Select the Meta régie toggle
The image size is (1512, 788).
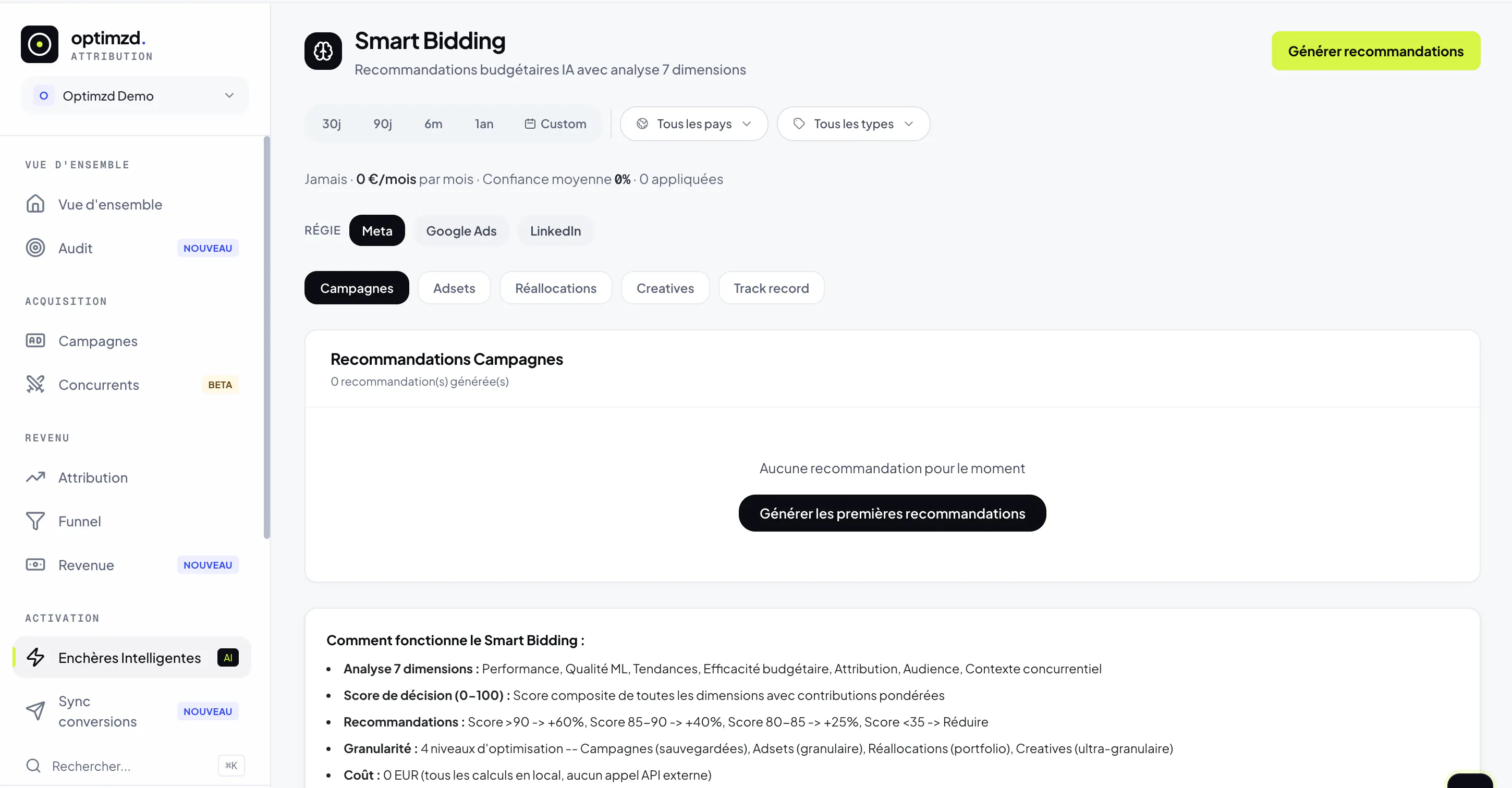pos(377,230)
